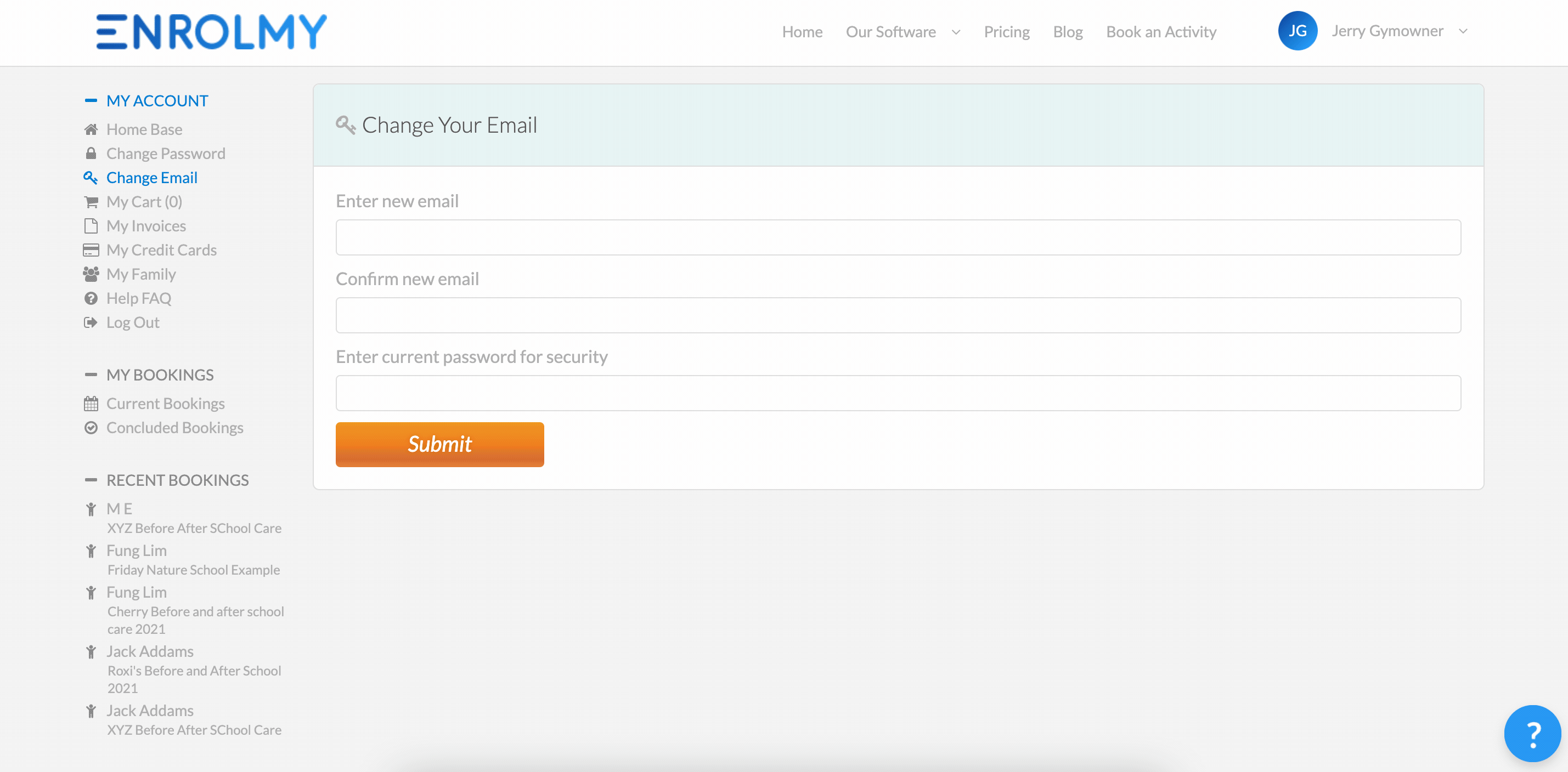Open the Blog page
The width and height of the screenshot is (1568, 772).
pos(1068,32)
